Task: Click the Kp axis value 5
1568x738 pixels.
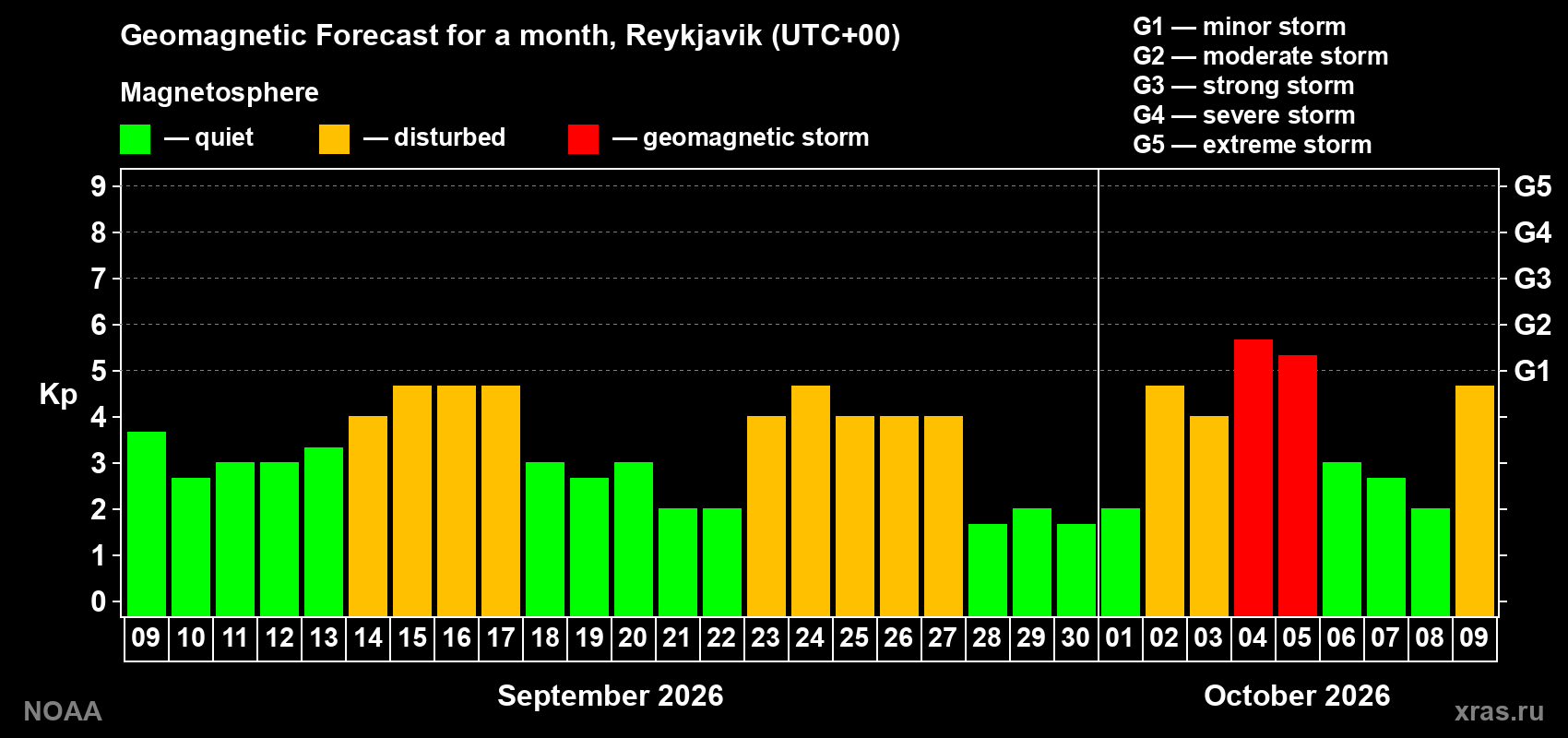Action: click(99, 371)
